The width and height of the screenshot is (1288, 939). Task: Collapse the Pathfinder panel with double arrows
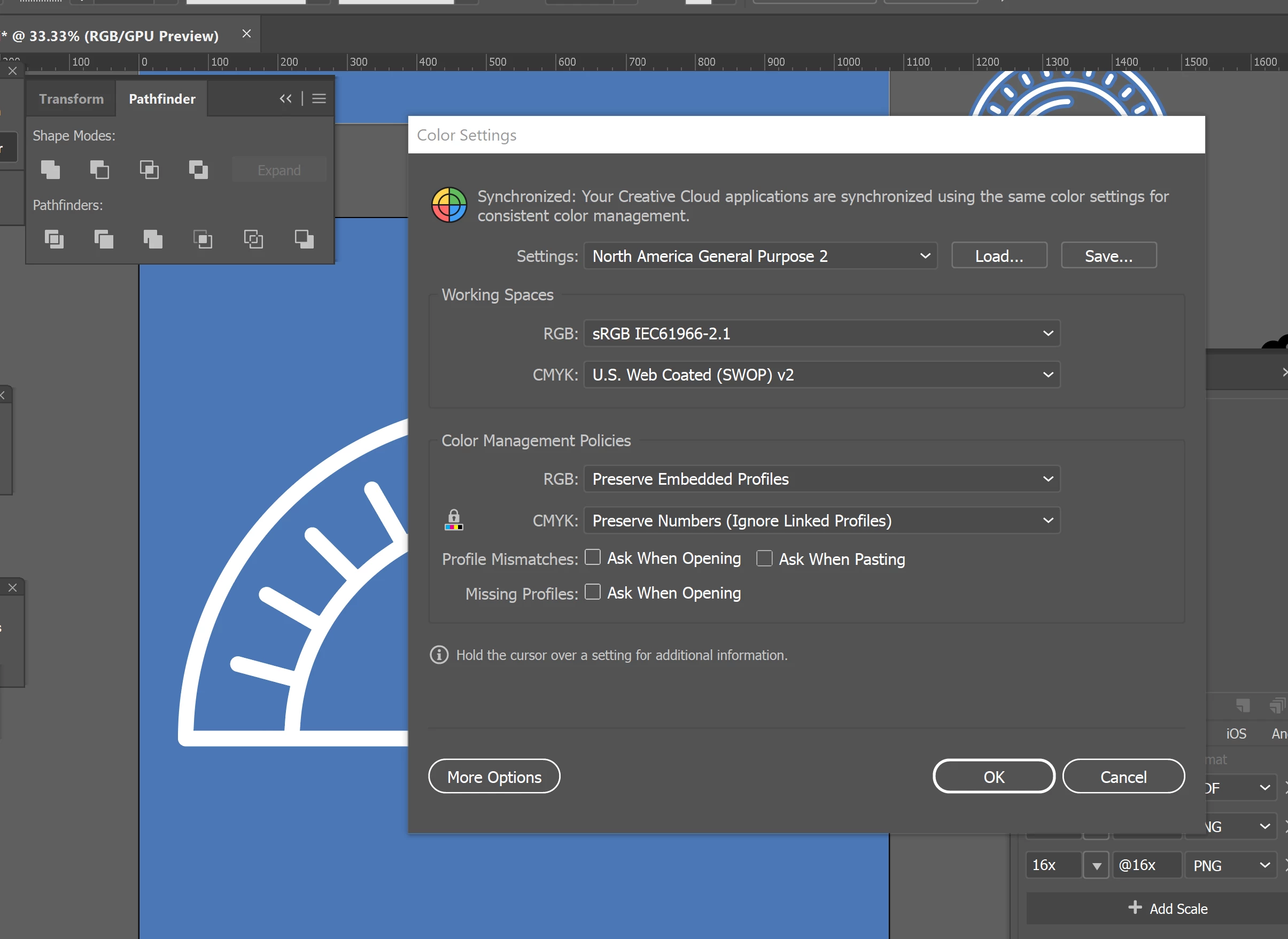285,99
